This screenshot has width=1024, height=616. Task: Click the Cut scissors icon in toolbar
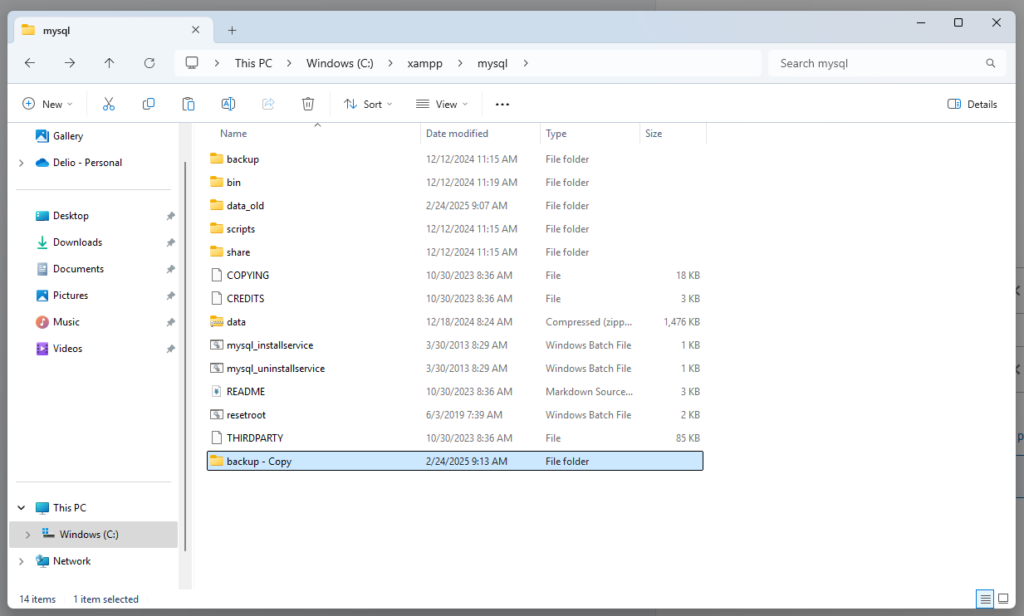pos(109,104)
